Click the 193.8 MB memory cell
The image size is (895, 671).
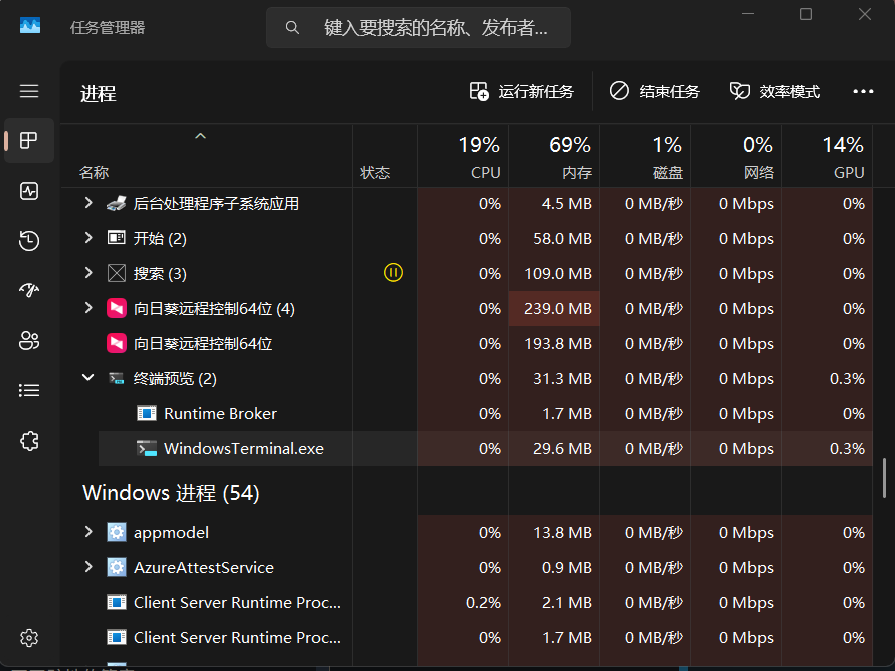coord(554,343)
